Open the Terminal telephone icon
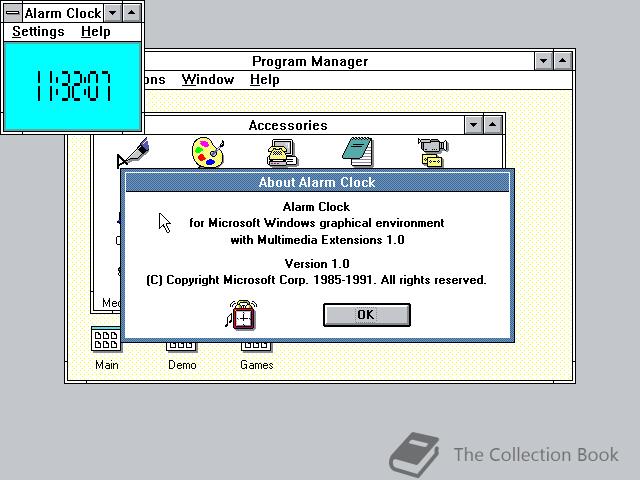The image size is (640, 480). coord(282,153)
